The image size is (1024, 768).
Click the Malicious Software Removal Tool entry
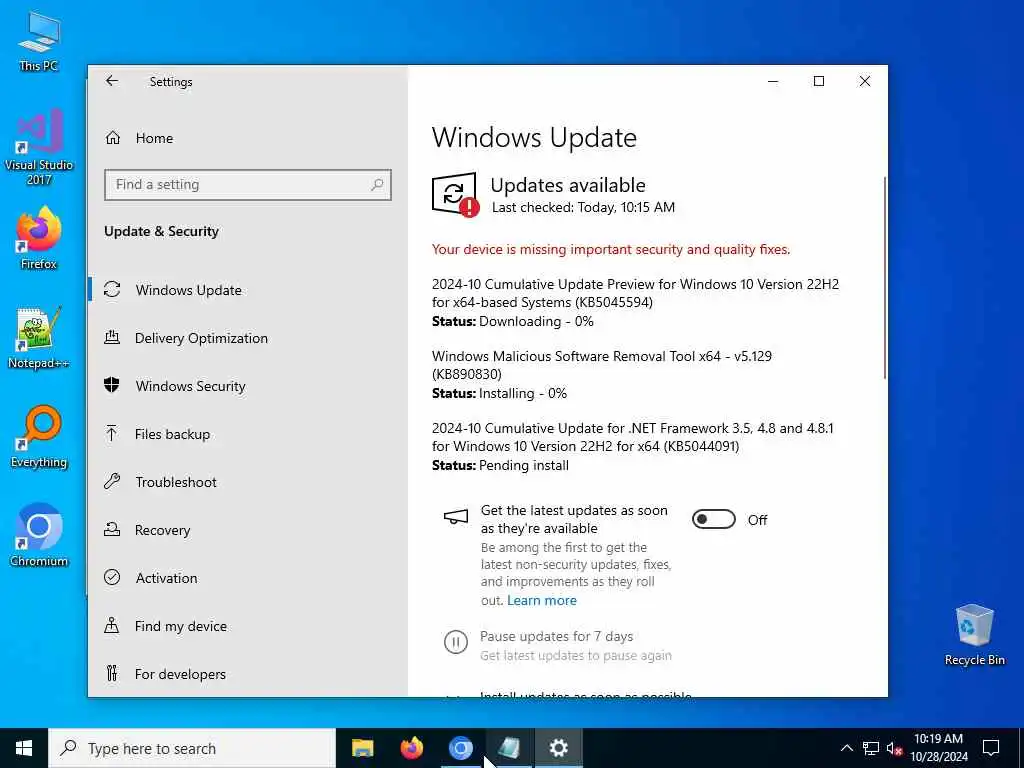(x=601, y=365)
